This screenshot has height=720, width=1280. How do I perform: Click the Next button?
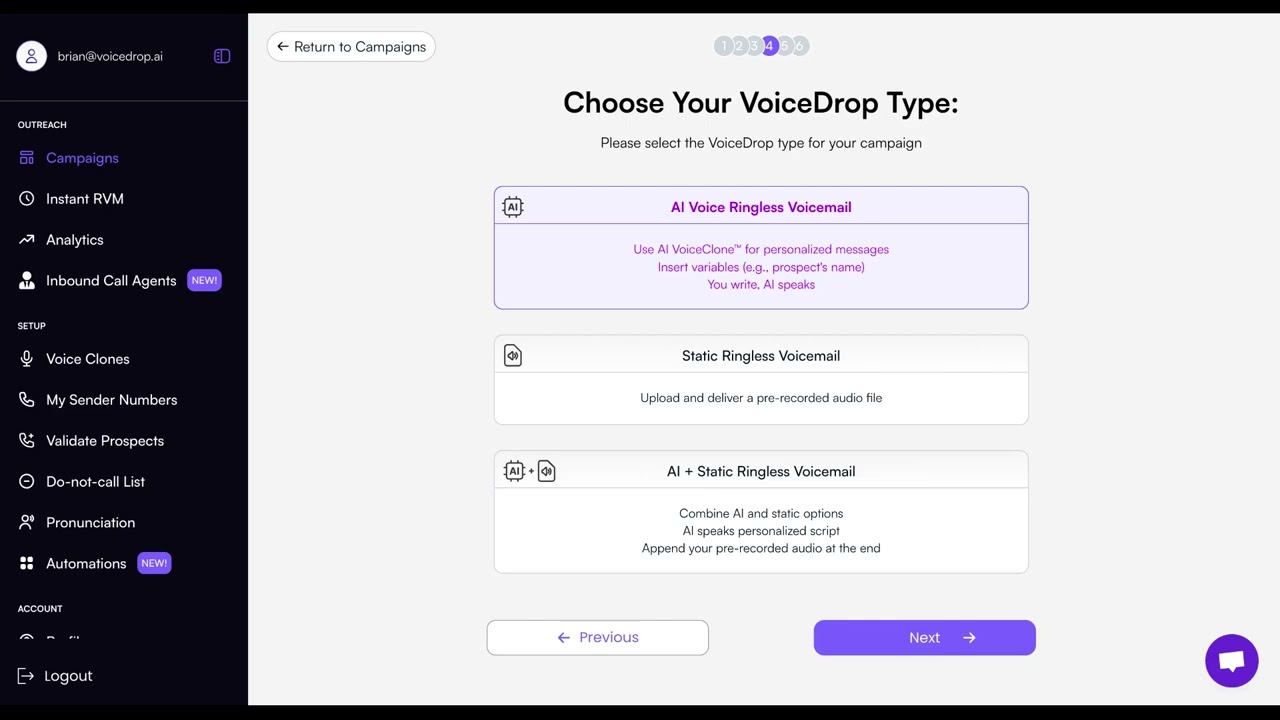point(924,638)
